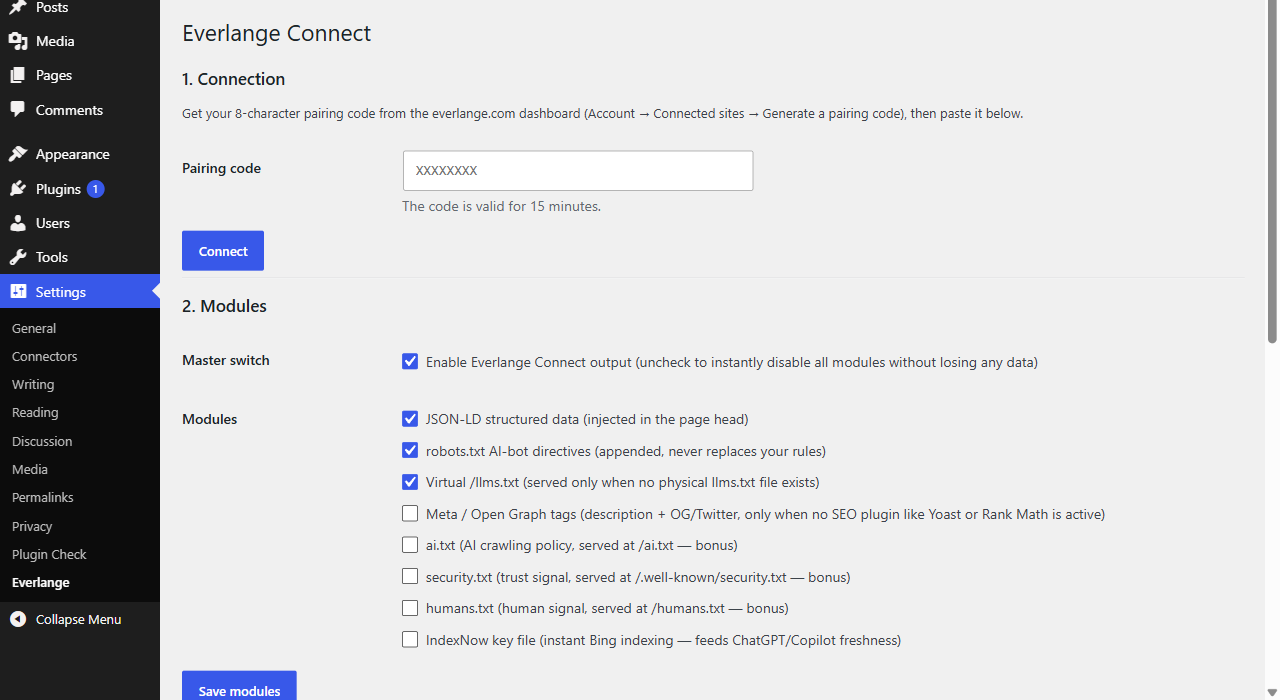Click the Comments speech bubble icon
Image resolution: width=1280 pixels, height=700 pixels.
coord(18,110)
